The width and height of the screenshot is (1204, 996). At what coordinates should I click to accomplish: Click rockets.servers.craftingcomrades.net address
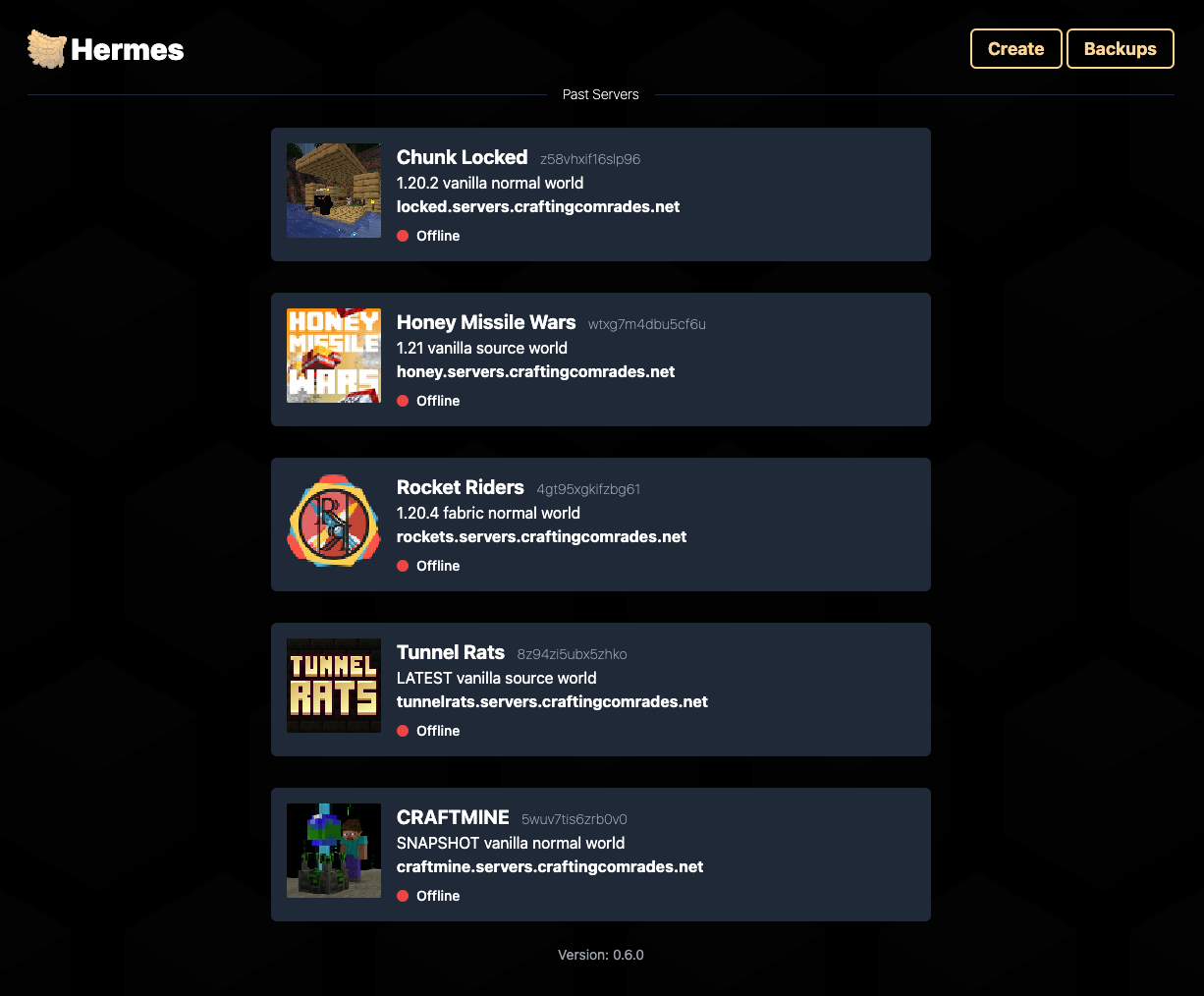click(542, 536)
